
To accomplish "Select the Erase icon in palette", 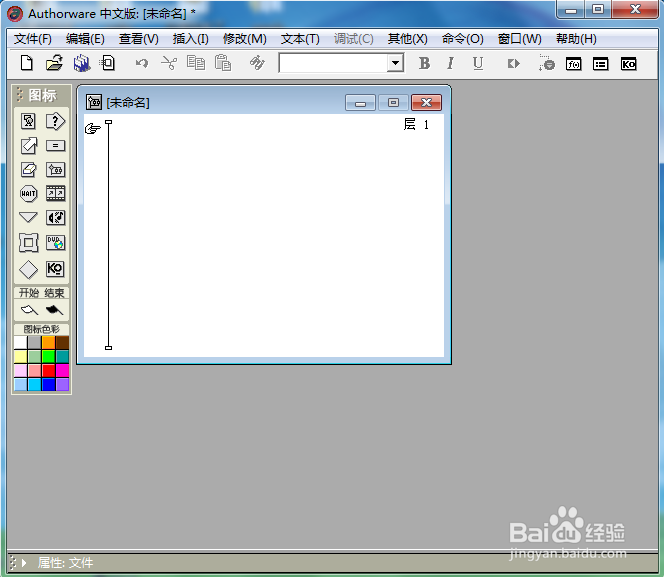I will (x=28, y=170).
